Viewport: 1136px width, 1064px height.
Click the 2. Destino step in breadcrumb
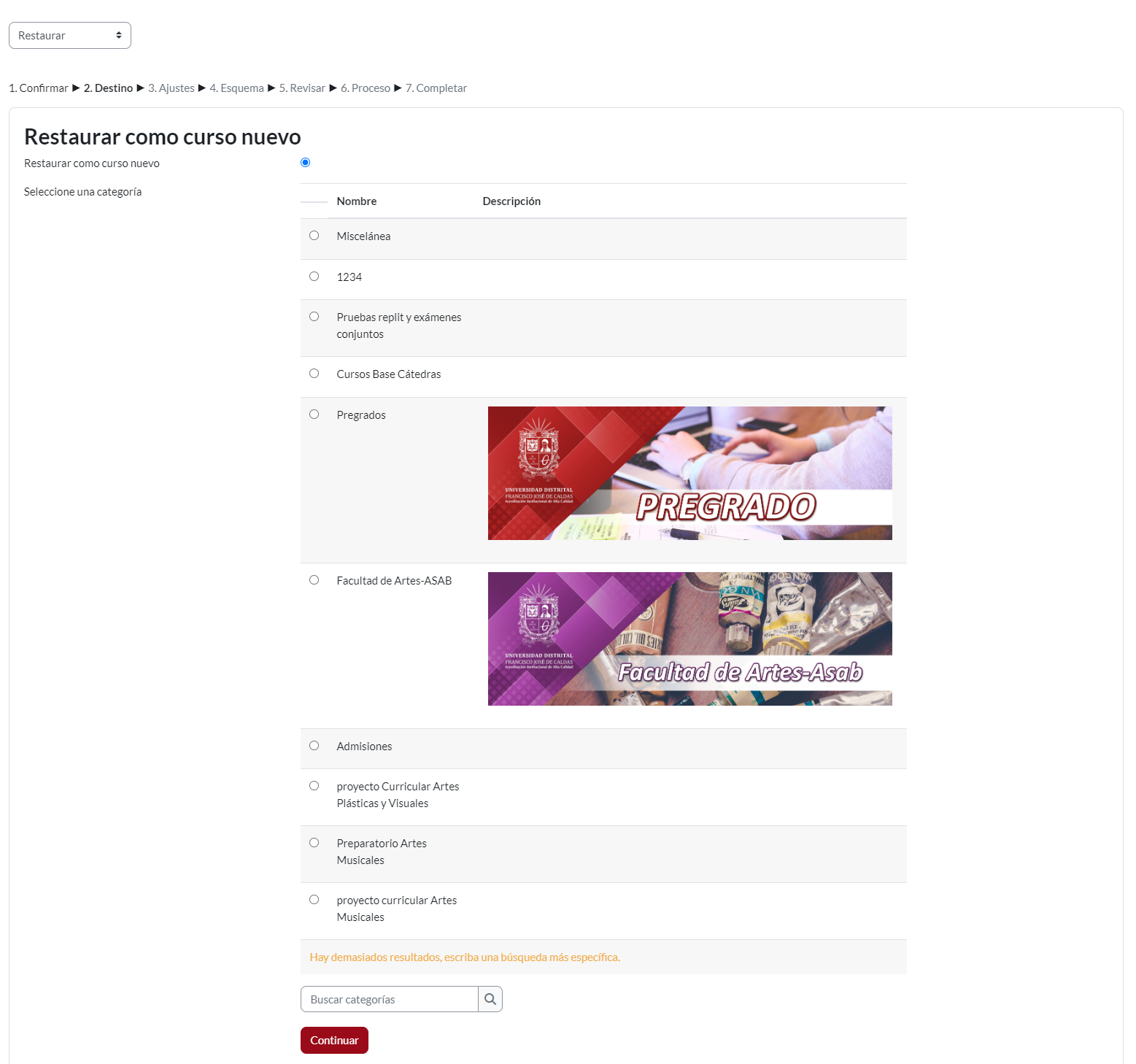point(108,88)
